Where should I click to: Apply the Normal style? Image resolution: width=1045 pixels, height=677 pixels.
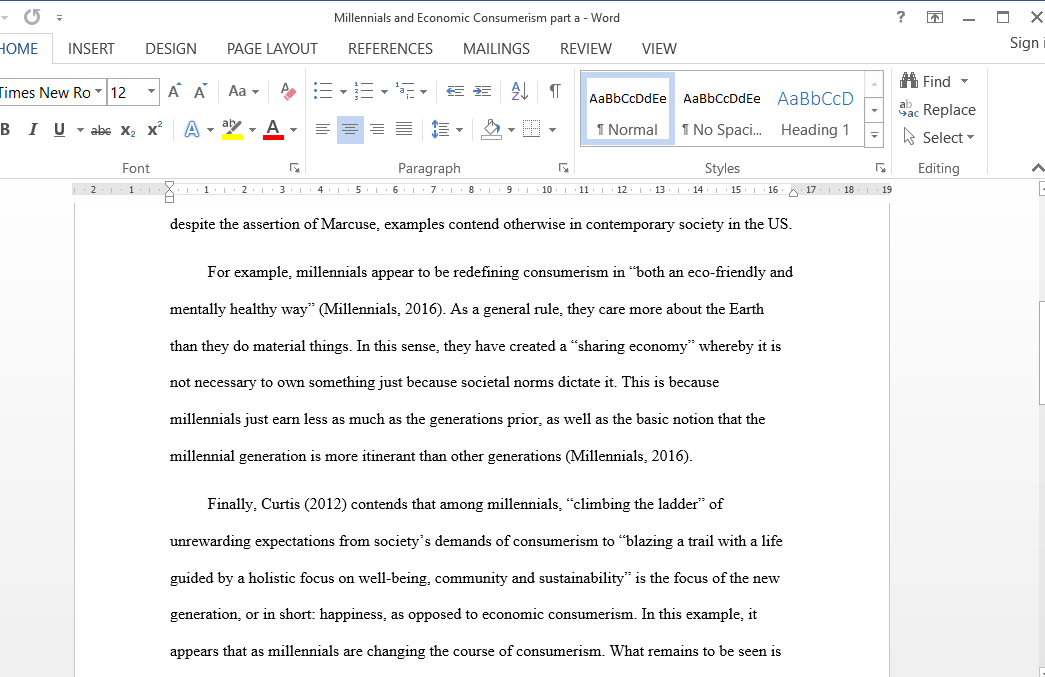click(627, 109)
